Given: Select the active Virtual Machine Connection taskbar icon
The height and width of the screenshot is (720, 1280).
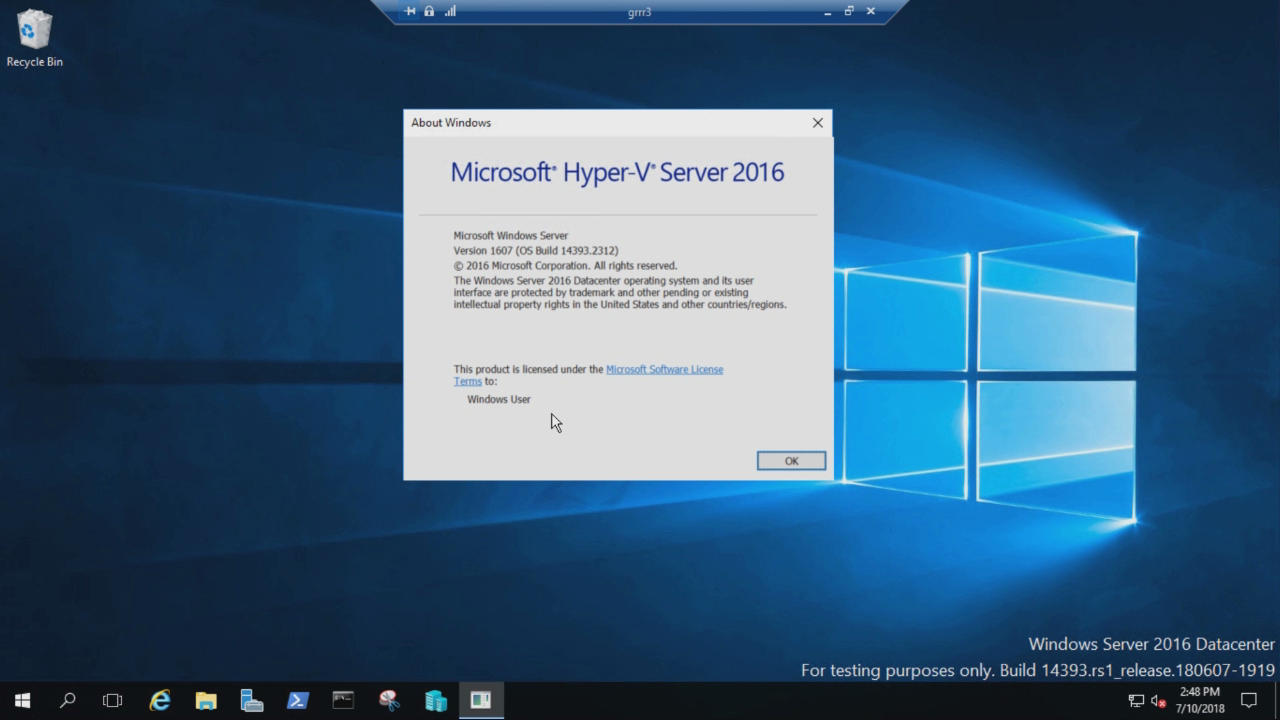Looking at the screenshot, I should click(x=481, y=700).
